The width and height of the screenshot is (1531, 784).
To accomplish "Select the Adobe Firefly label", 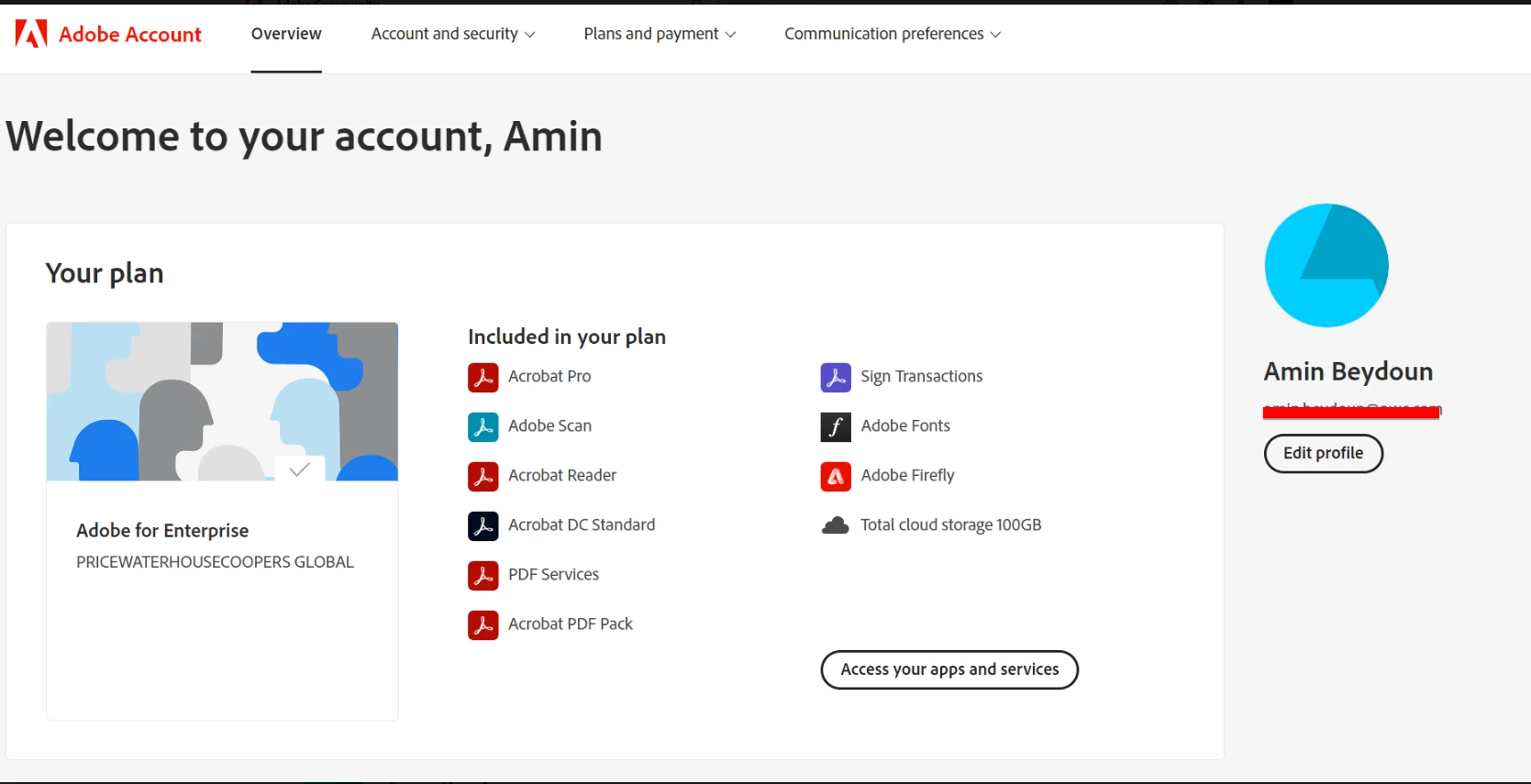I will click(907, 475).
